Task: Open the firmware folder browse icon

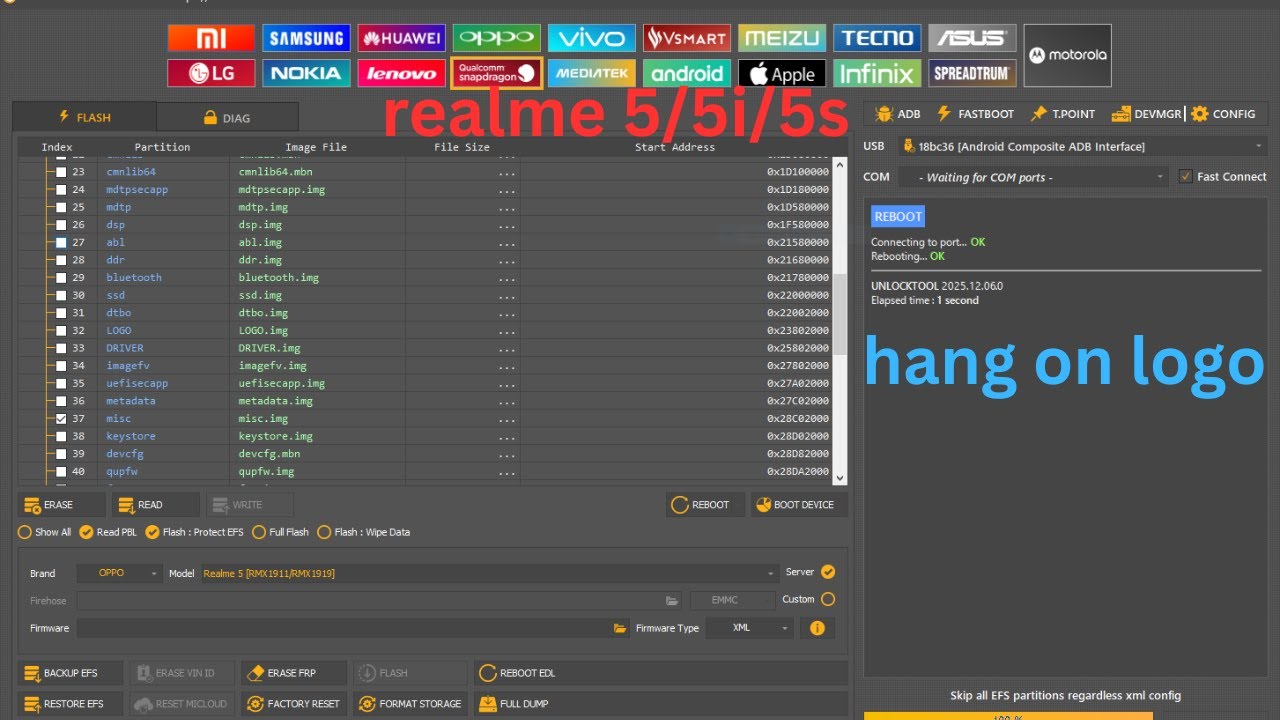Action: pos(620,628)
